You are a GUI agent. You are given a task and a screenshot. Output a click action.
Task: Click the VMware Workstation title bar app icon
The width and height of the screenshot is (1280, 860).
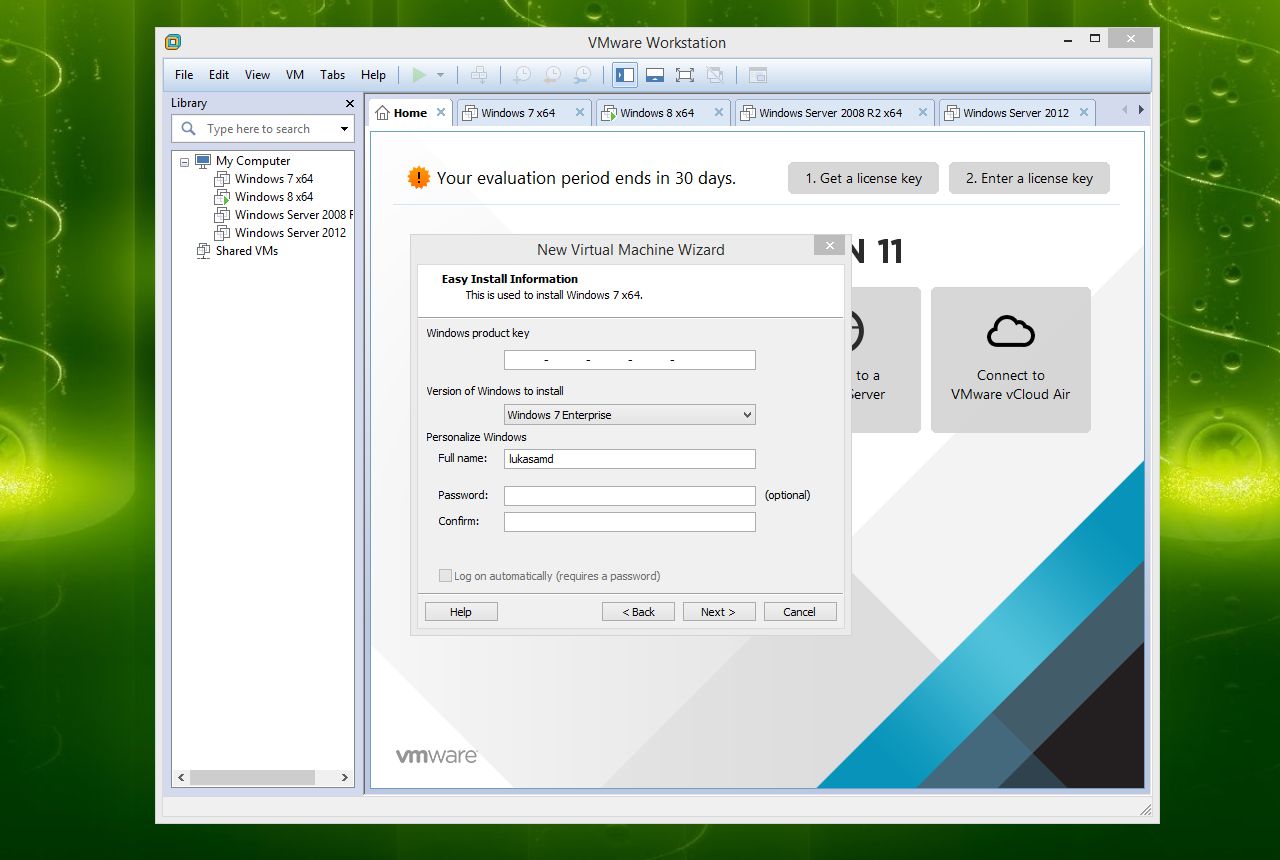tap(173, 42)
